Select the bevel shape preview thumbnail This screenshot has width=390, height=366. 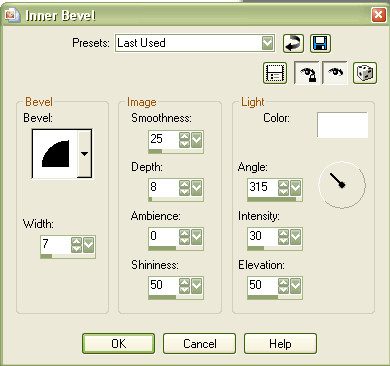click(x=55, y=154)
